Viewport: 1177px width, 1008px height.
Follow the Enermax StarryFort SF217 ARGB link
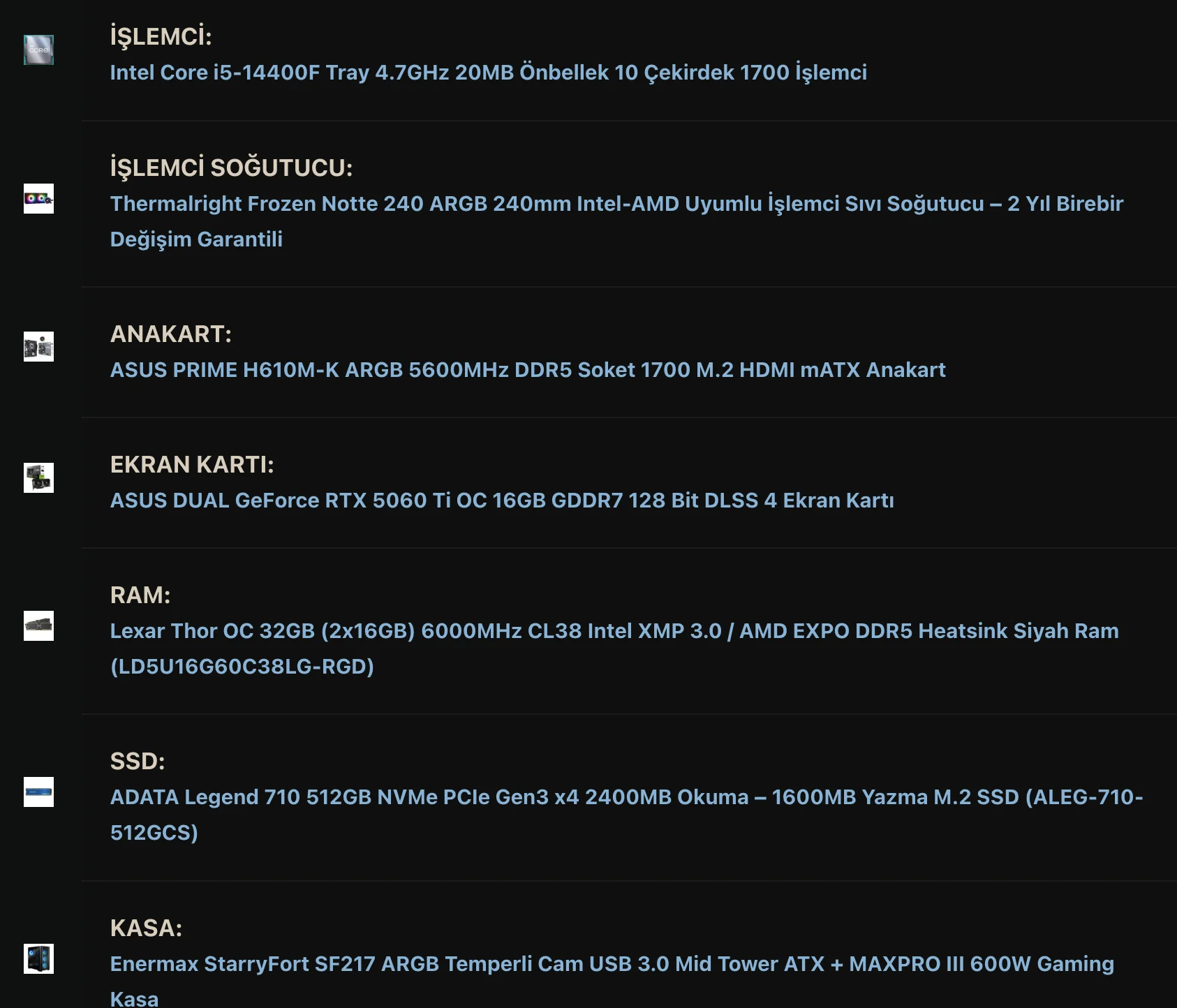(611, 964)
